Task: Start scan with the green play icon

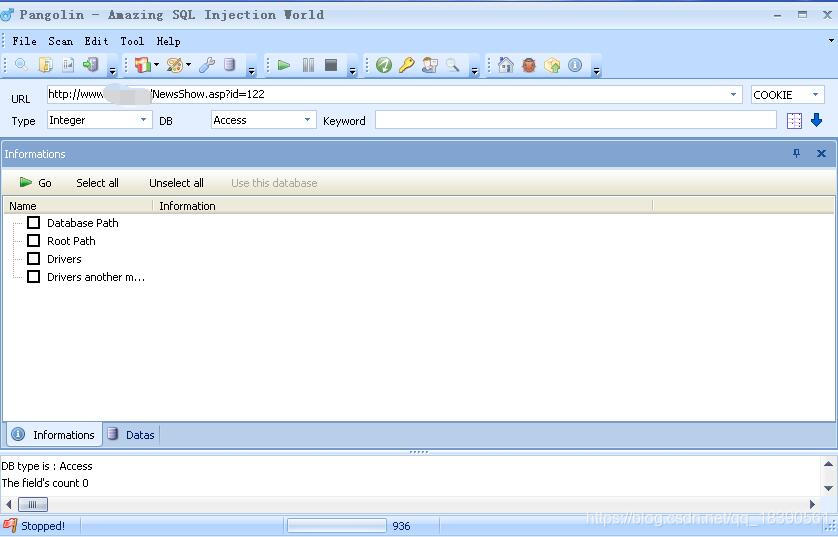Action: click(284, 65)
